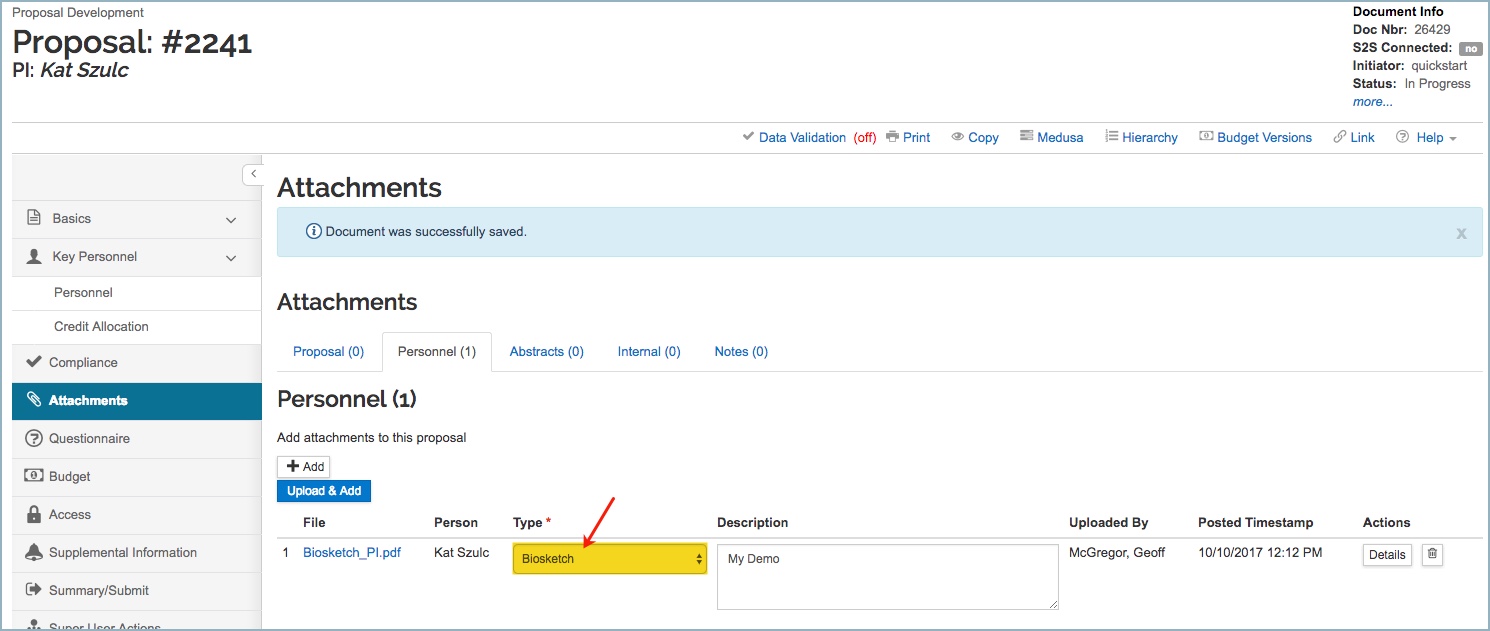Switch to the Abstracts (0) tab
1490x631 pixels.
coord(546,352)
